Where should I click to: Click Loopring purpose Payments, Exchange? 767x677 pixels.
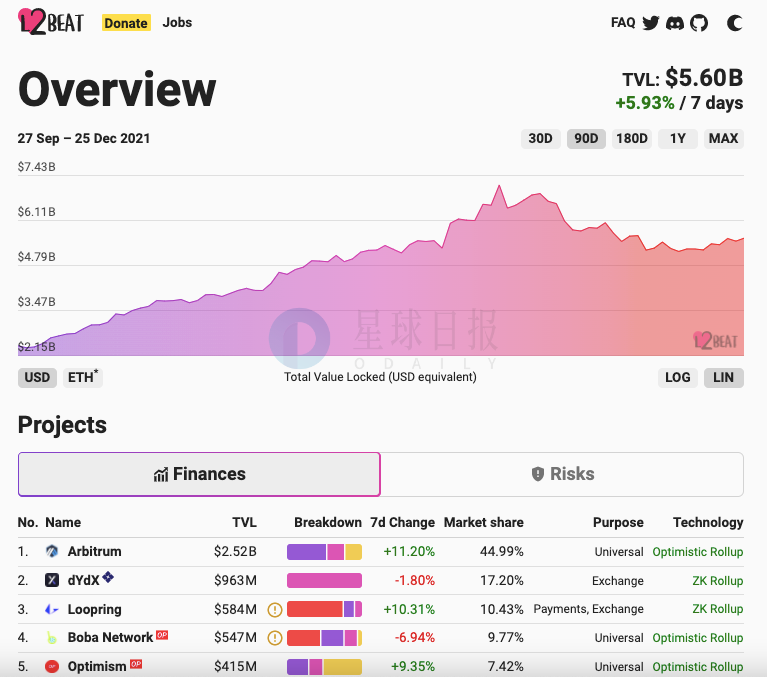coord(588,609)
